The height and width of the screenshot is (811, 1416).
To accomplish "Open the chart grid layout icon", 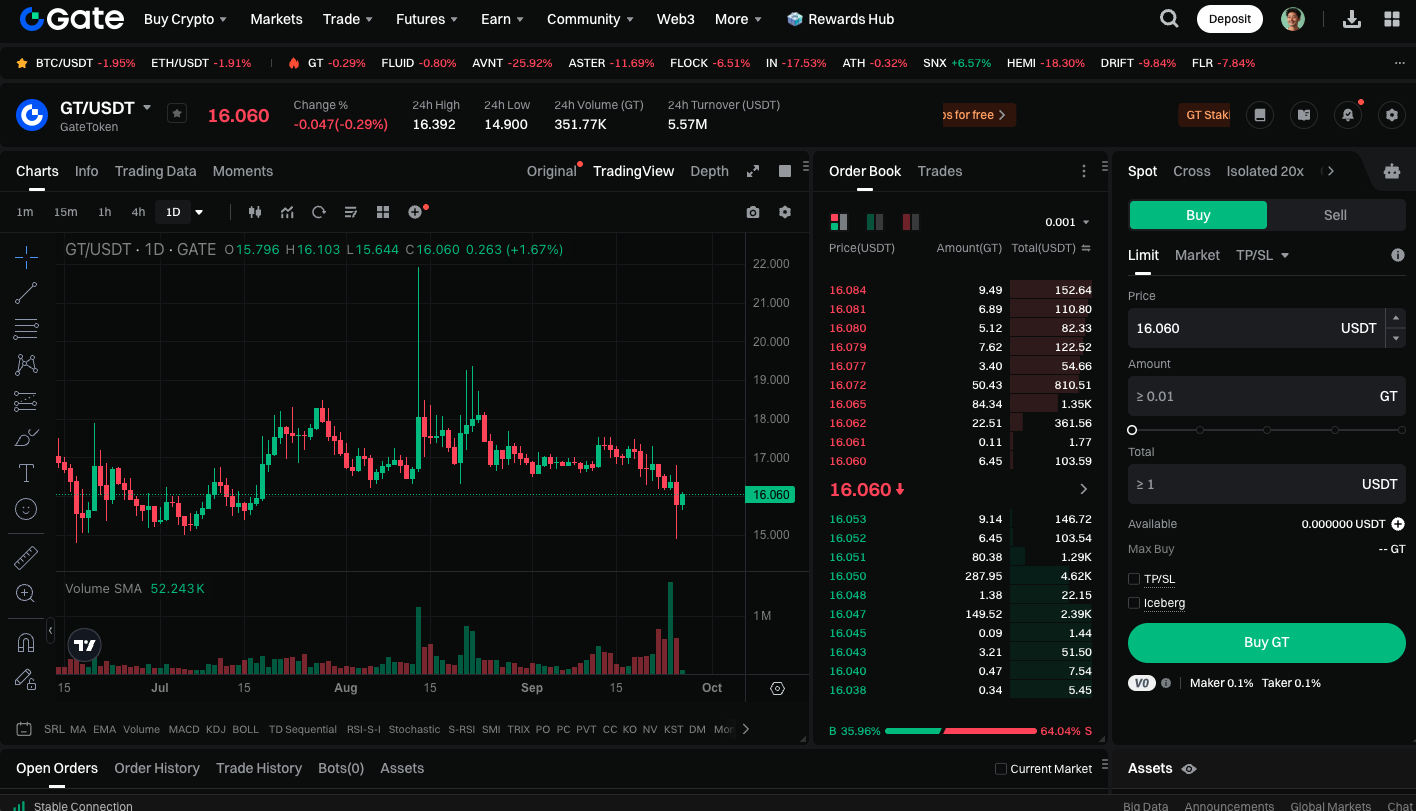I will (383, 212).
